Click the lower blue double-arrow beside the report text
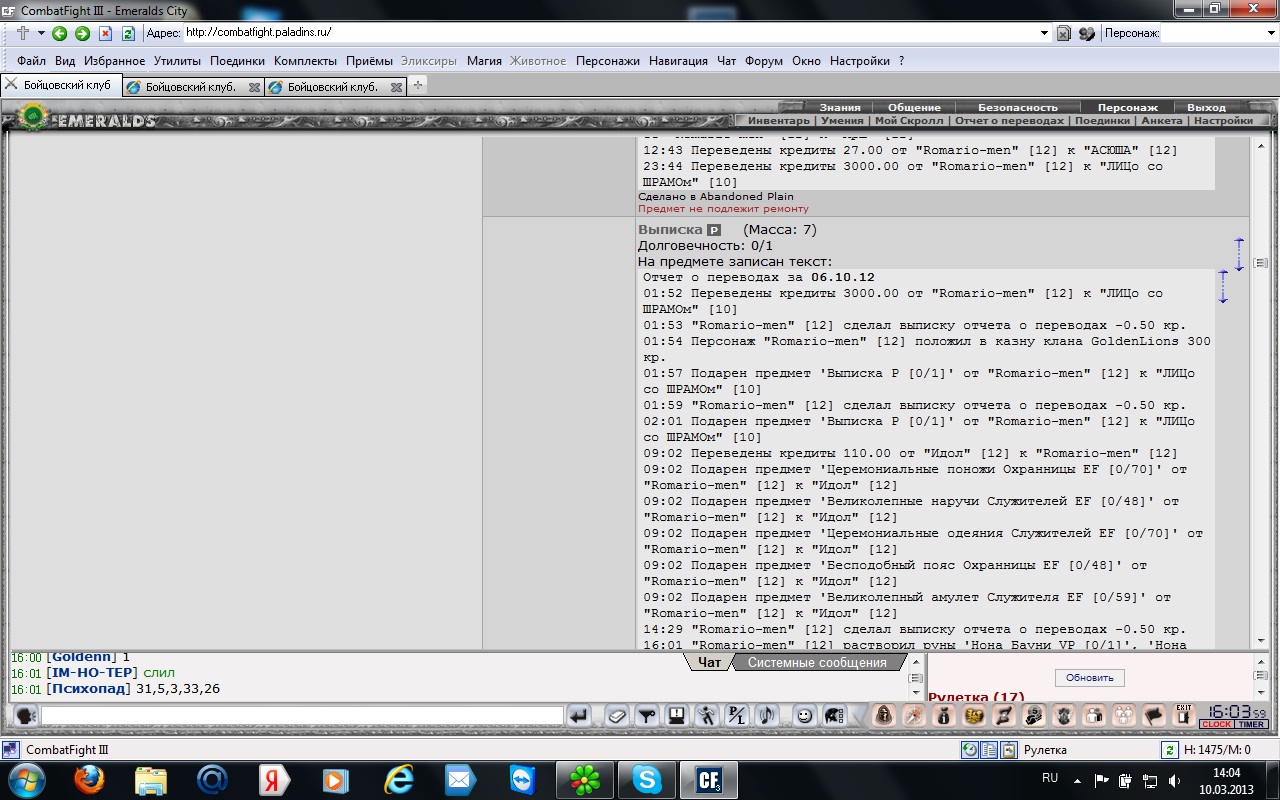The width and height of the screenshot is (1280, 800). coord(1222,287)
